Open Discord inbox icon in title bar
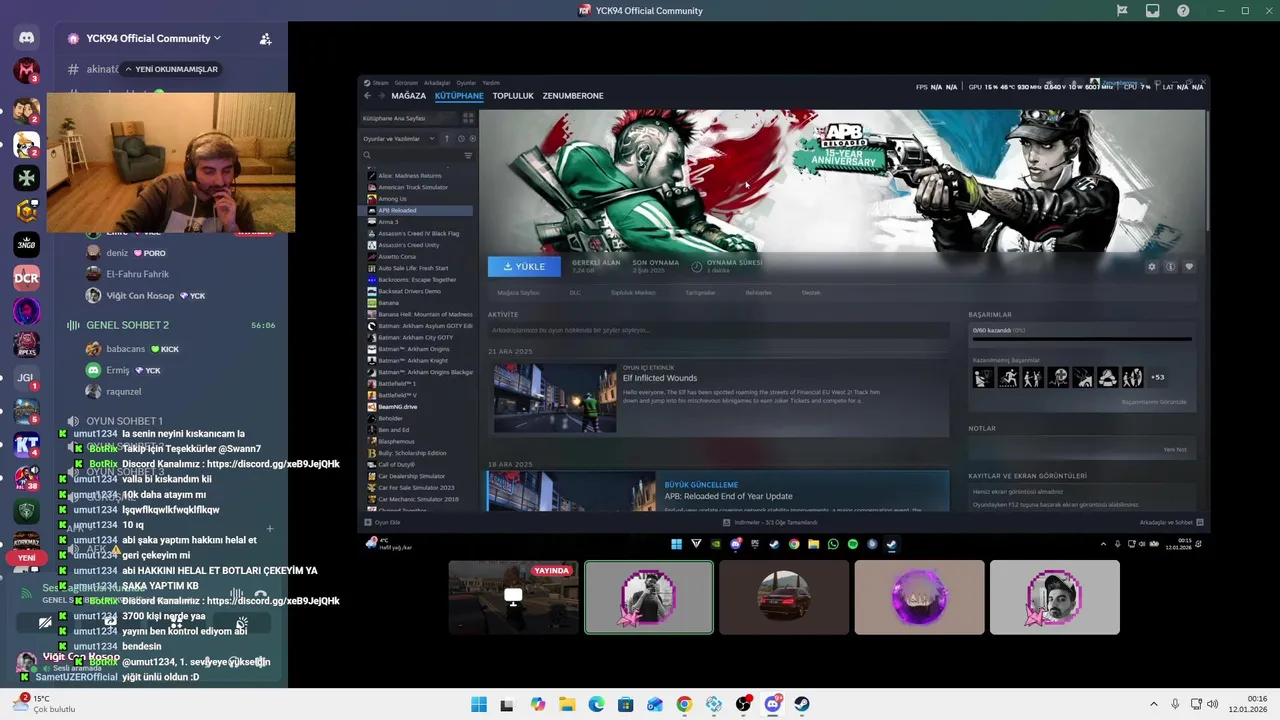 pyautogui.click(x=1153, y=11)
